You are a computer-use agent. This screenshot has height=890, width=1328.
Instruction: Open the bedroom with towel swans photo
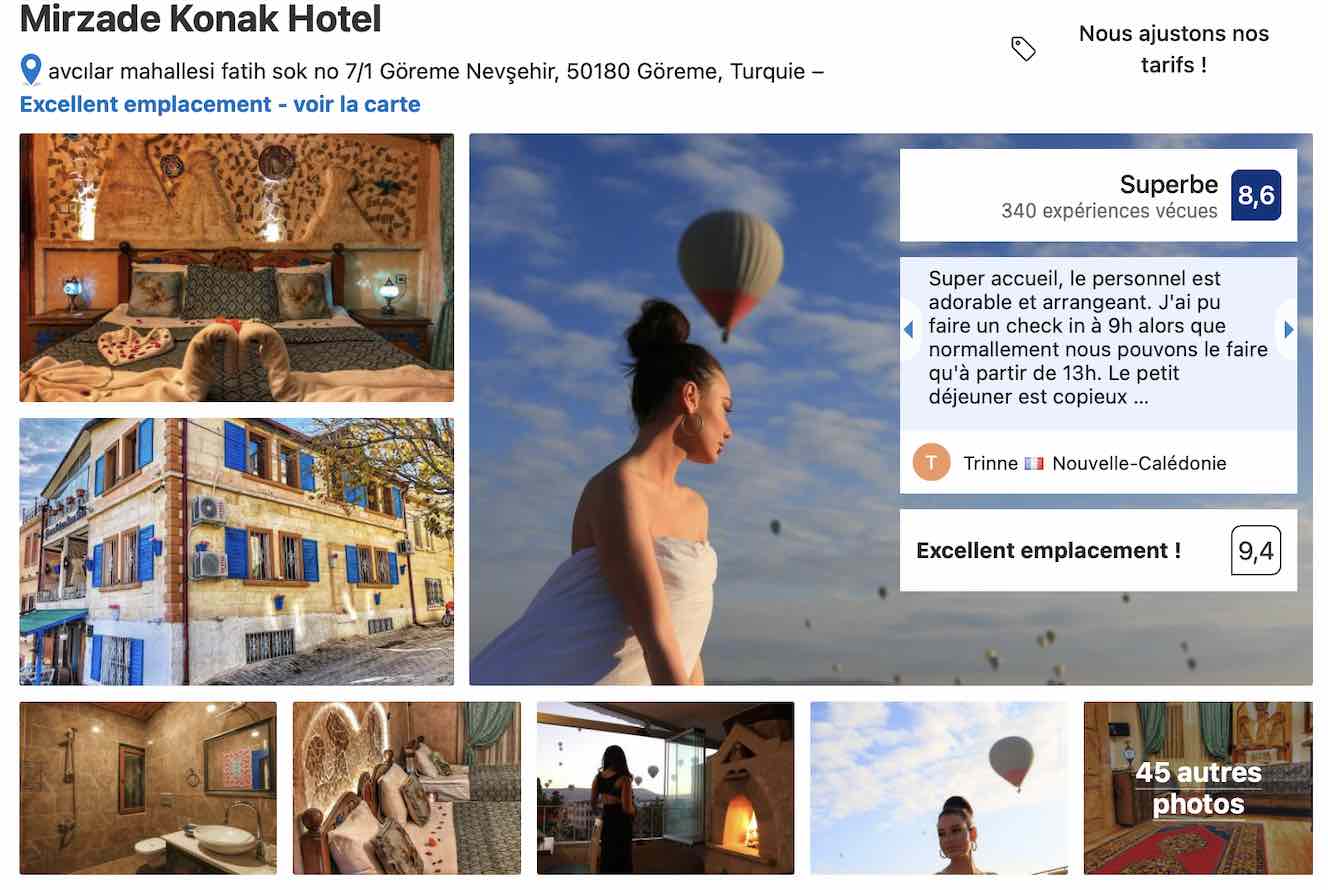pyautogui.click(x=237, y=268)
